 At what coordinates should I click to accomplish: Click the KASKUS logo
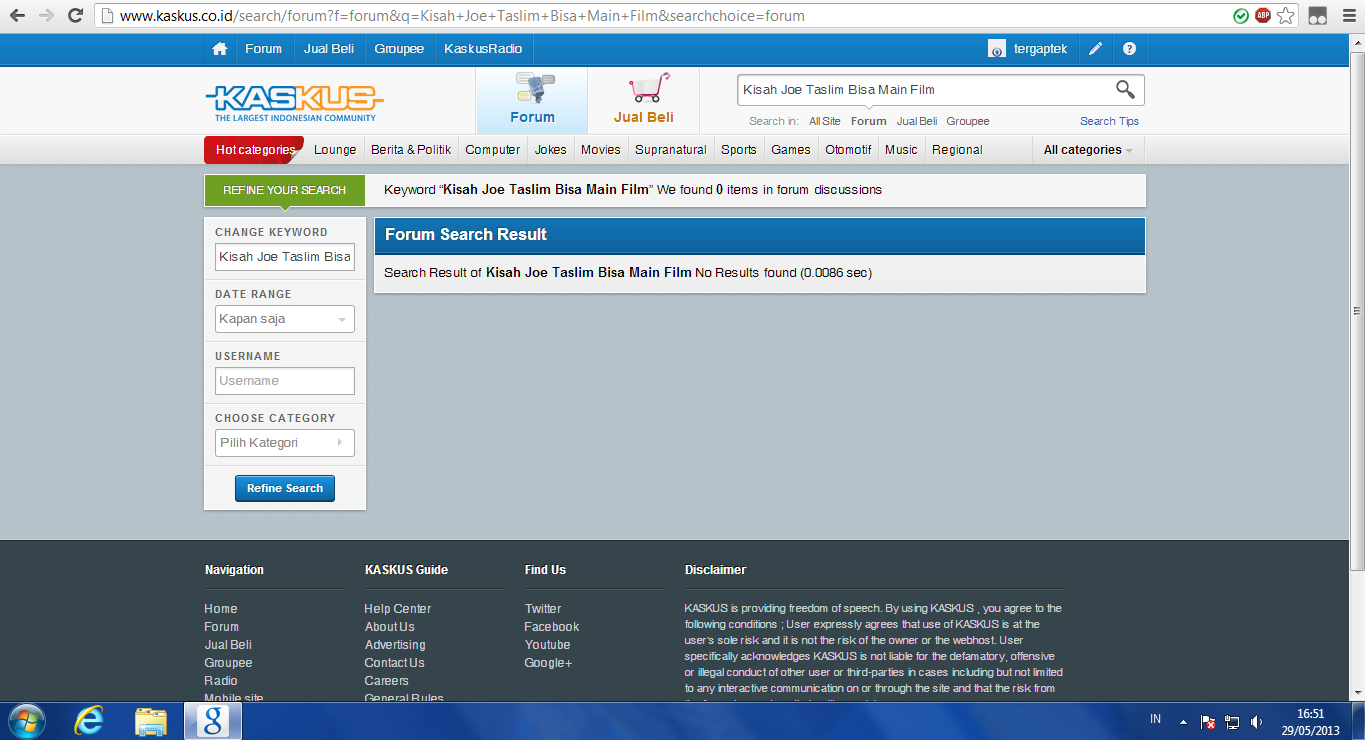point(295,102)
